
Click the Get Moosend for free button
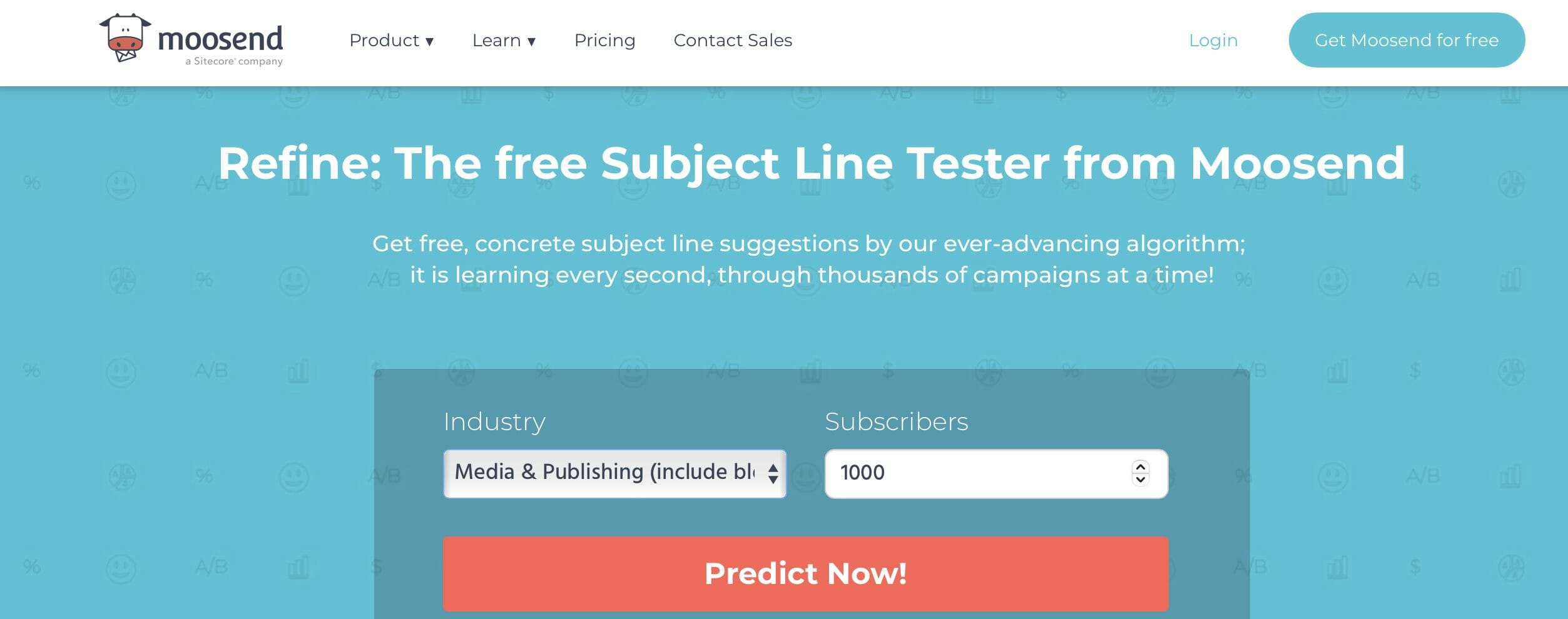pyautogui.click(x=1407, y=40)
